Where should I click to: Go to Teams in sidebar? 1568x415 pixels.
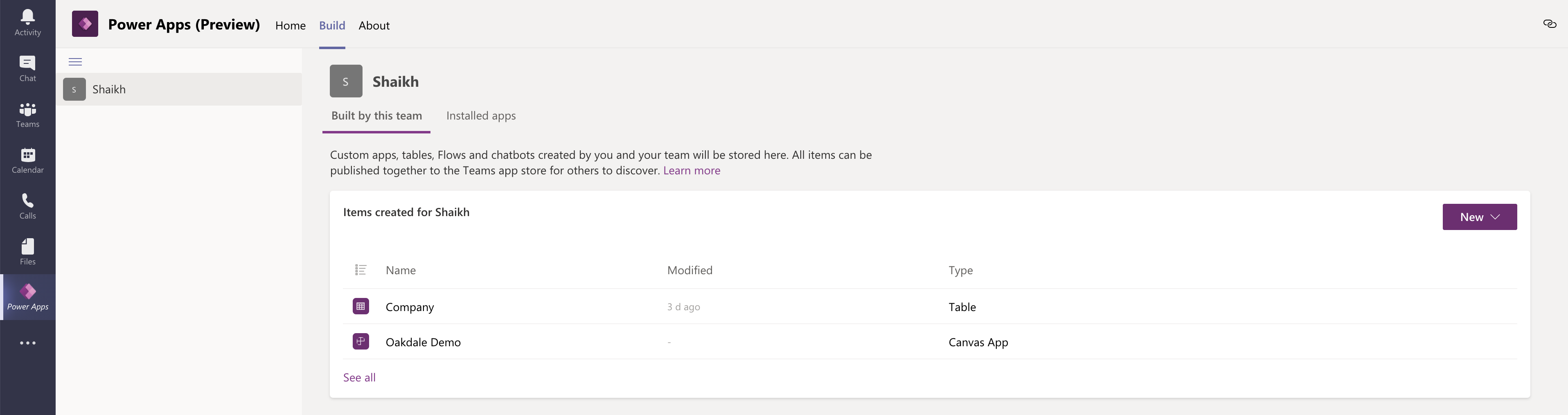tap(27, 115)
